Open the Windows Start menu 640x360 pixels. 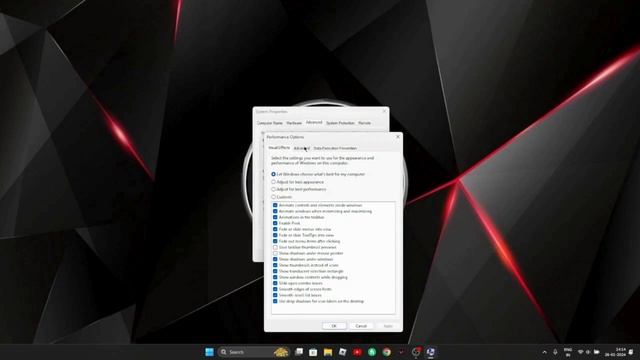[209, 352]
